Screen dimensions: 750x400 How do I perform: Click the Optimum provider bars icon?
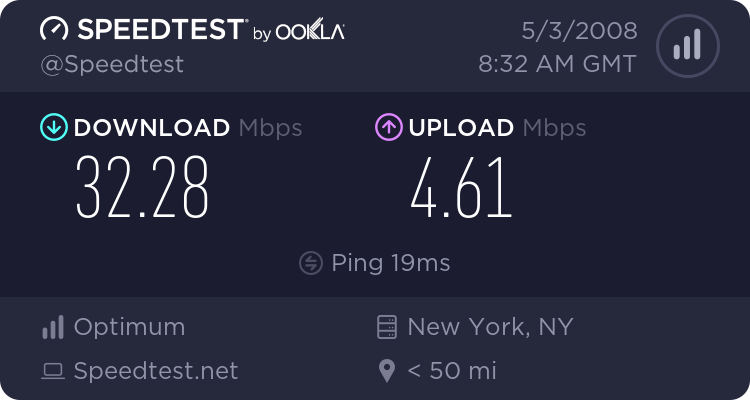pyautogui.click(x=53, y=327)
